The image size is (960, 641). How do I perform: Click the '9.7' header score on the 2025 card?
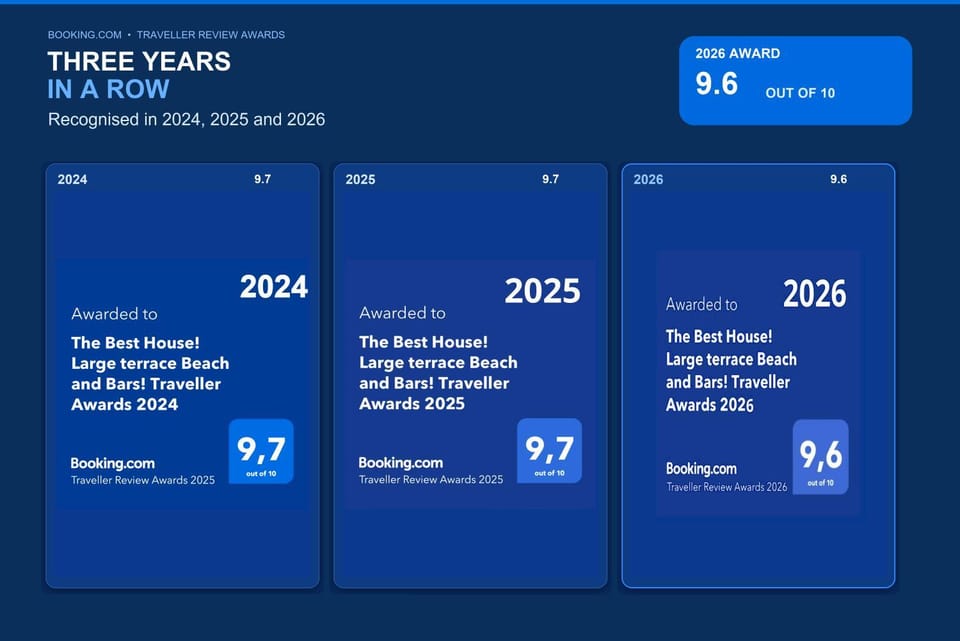pos(550,179)
